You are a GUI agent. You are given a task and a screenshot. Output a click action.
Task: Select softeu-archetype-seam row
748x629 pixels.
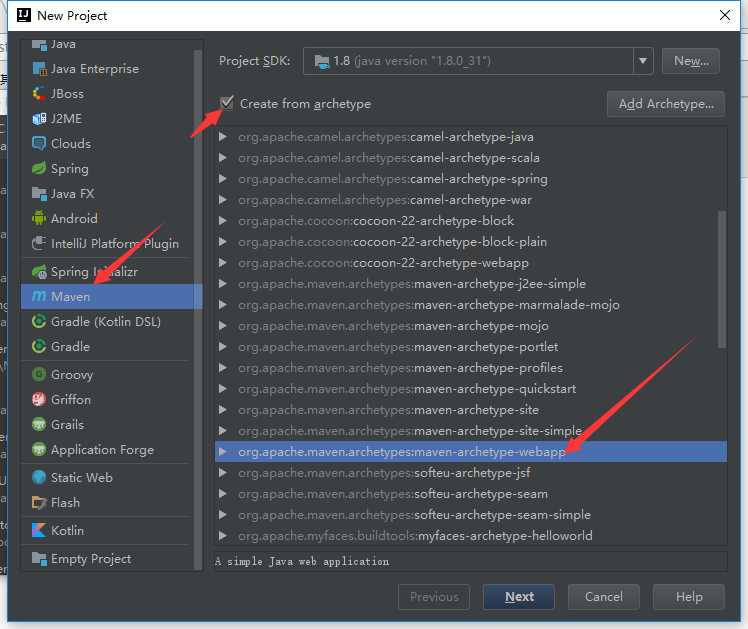(x=471, y=494)
